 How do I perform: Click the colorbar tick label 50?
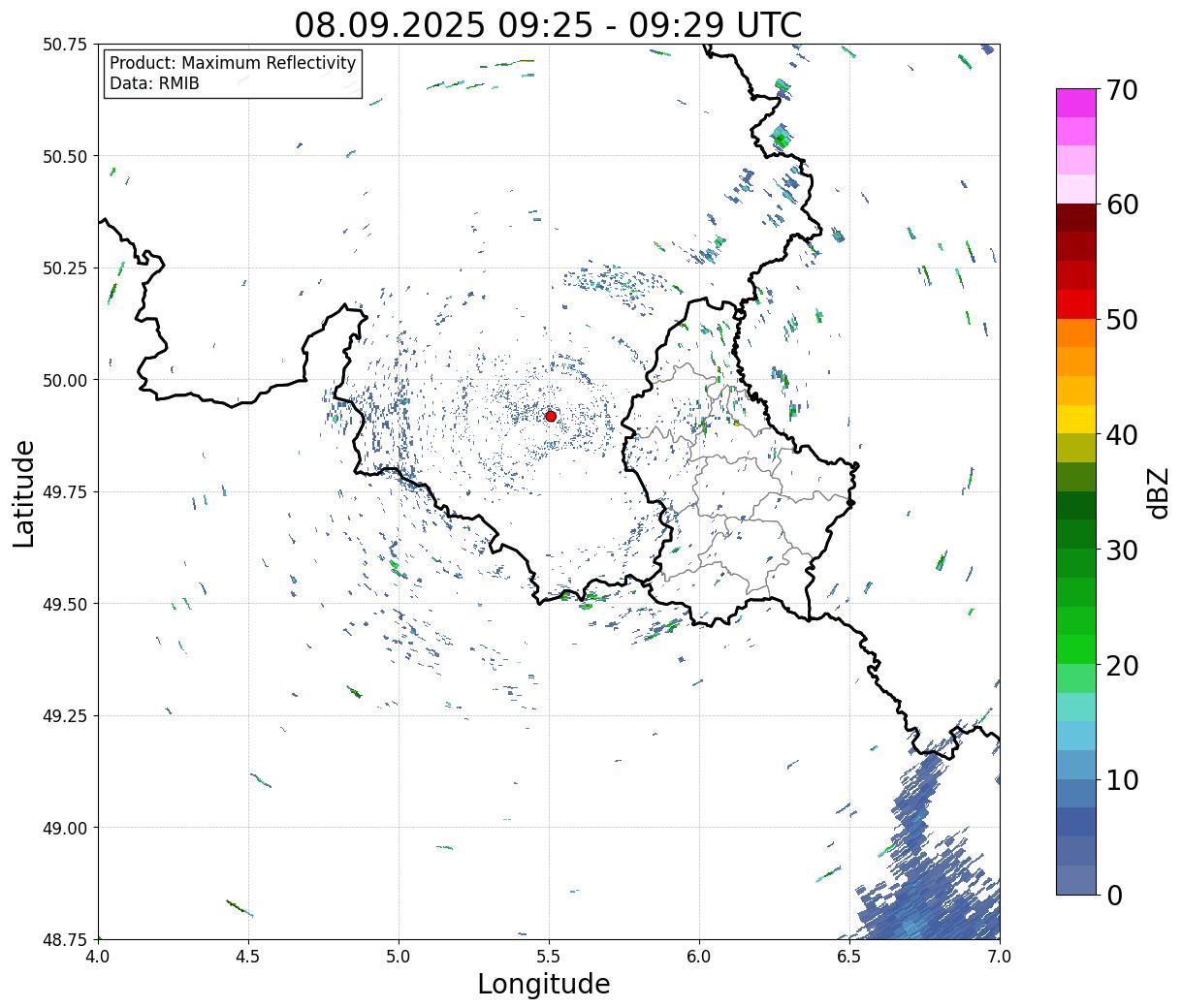tap(1123, 320)
